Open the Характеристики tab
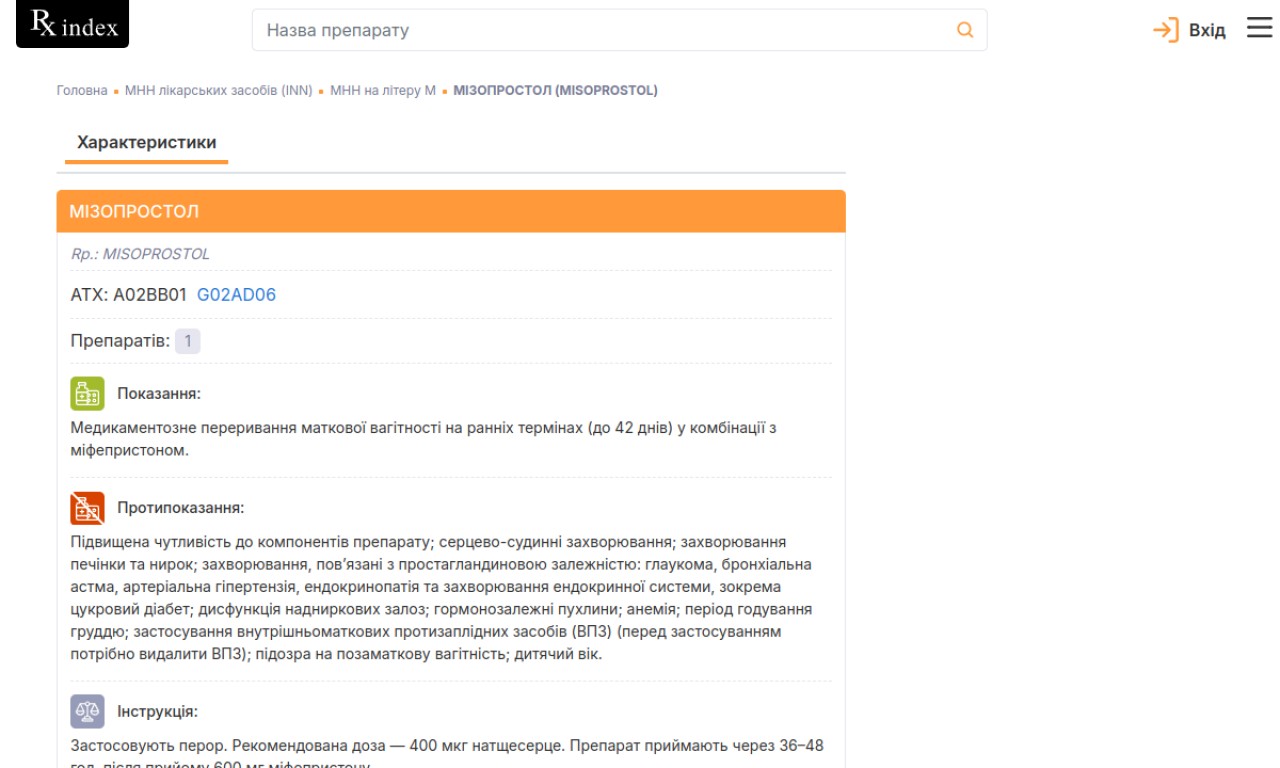1280x768 pixels. click(x=147, y=142)
